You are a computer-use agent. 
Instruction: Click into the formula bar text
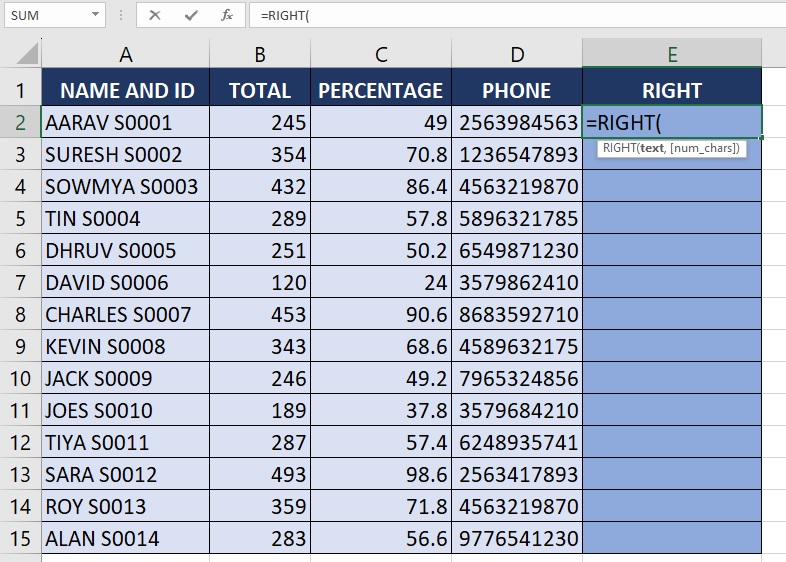pyautogui.click(x=500, y=15)
